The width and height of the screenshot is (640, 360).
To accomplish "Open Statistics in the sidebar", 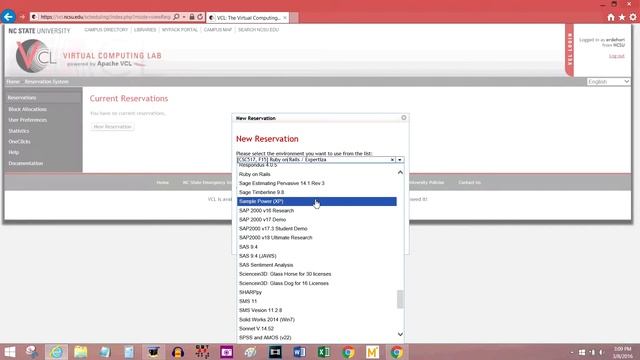I will [x=18, y=131].
